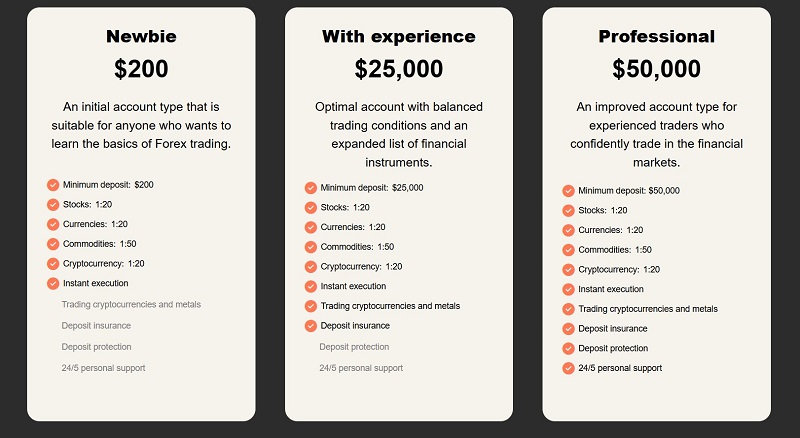Click the Professional Minimum deposit $50,000 checkmark

pyautogui.click(x=568, y=191)
